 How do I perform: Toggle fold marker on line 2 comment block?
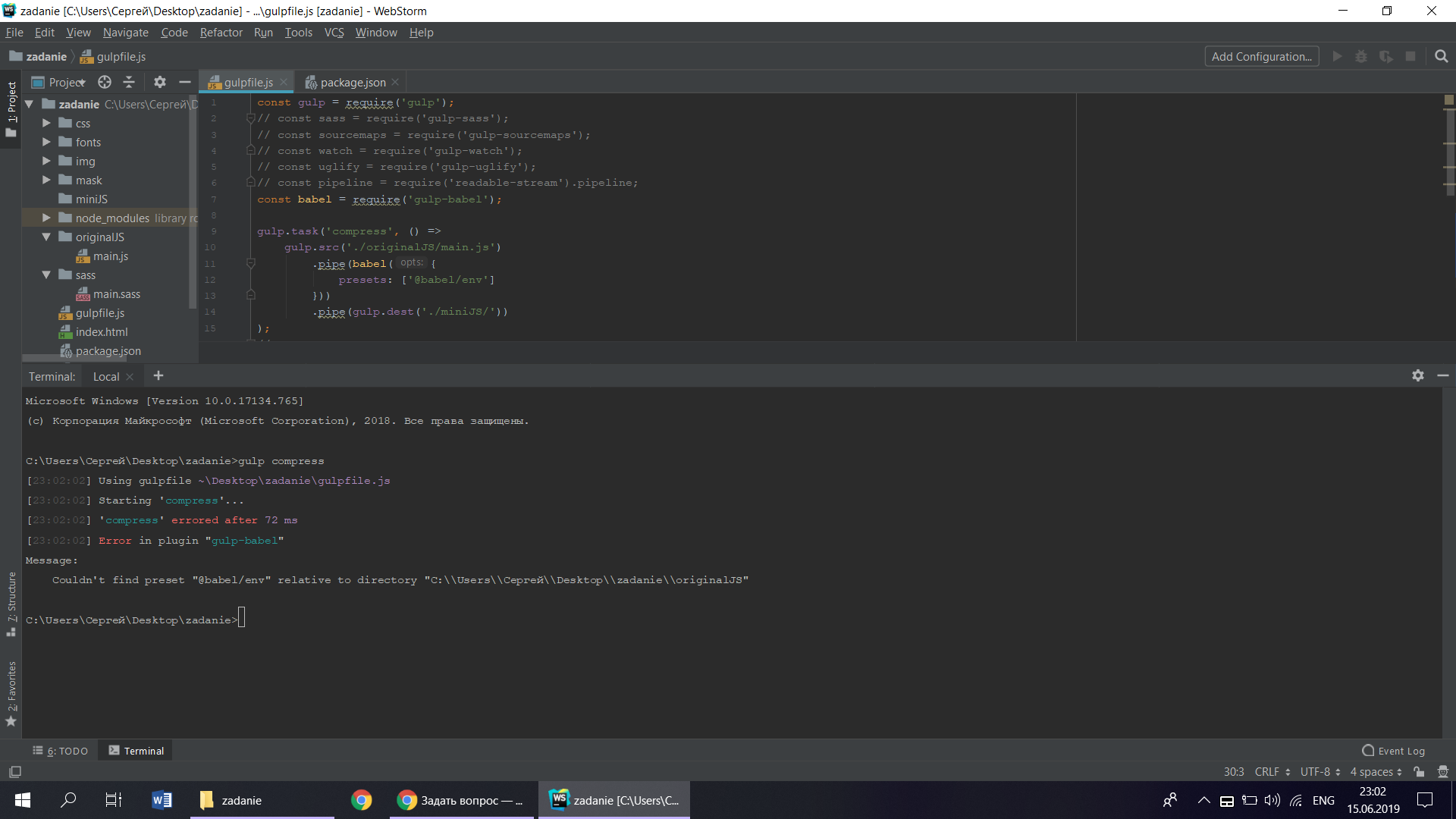(x=250, y=118)
